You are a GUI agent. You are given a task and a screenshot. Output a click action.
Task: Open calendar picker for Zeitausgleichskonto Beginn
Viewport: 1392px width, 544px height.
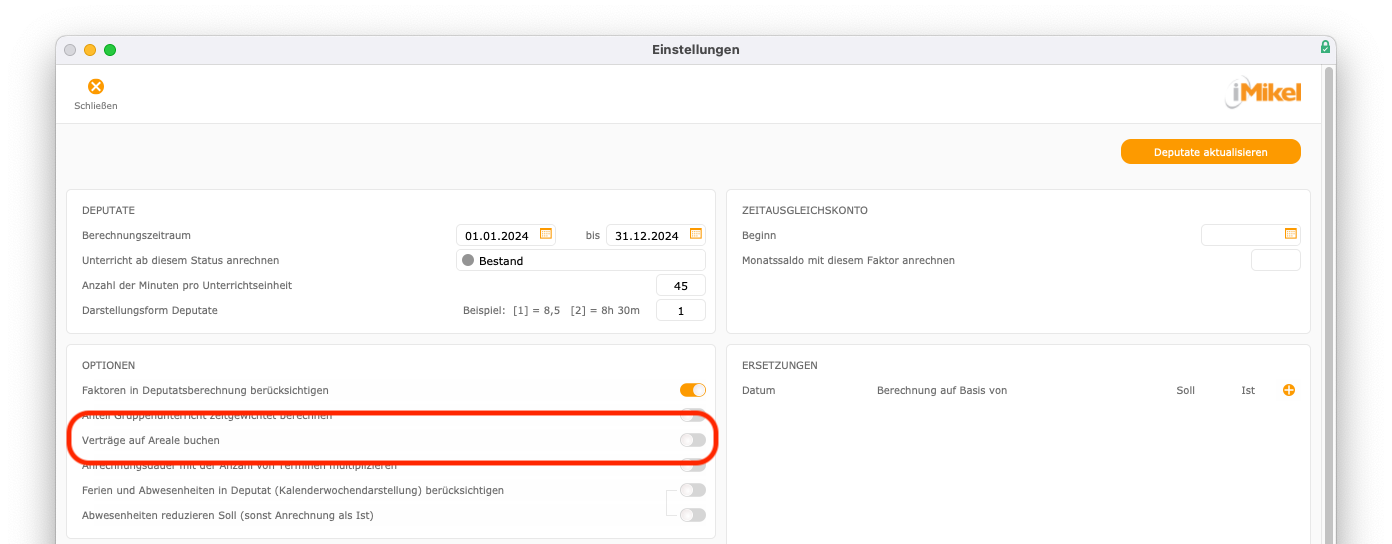[1291, 234]
